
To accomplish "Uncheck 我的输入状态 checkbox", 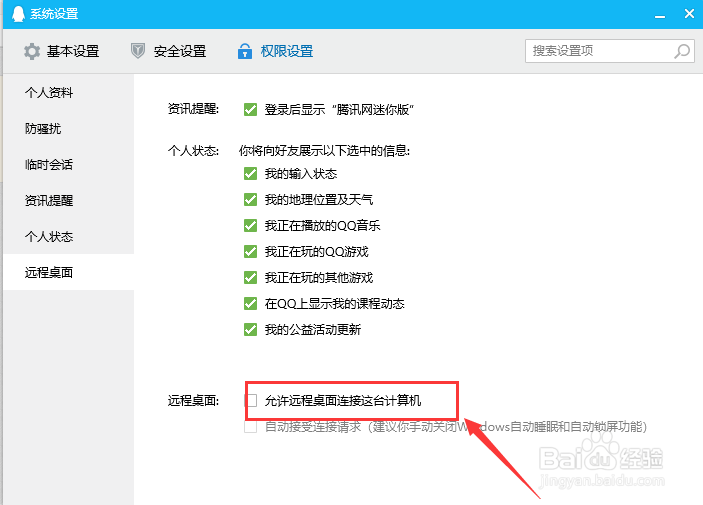I will pyautogui.click(x=250, y=174).
